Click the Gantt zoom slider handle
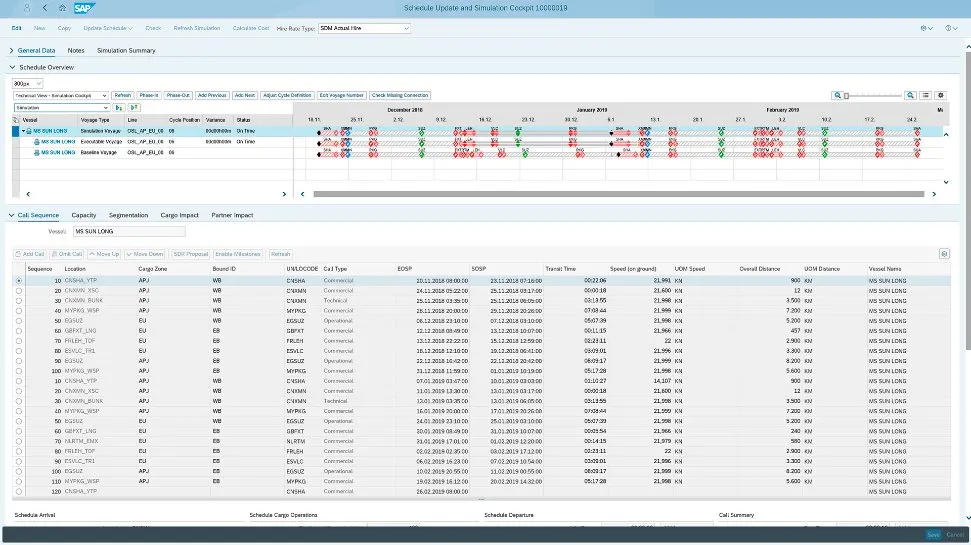Viewport: 971px width, 545px height. [x=847, y=95]
